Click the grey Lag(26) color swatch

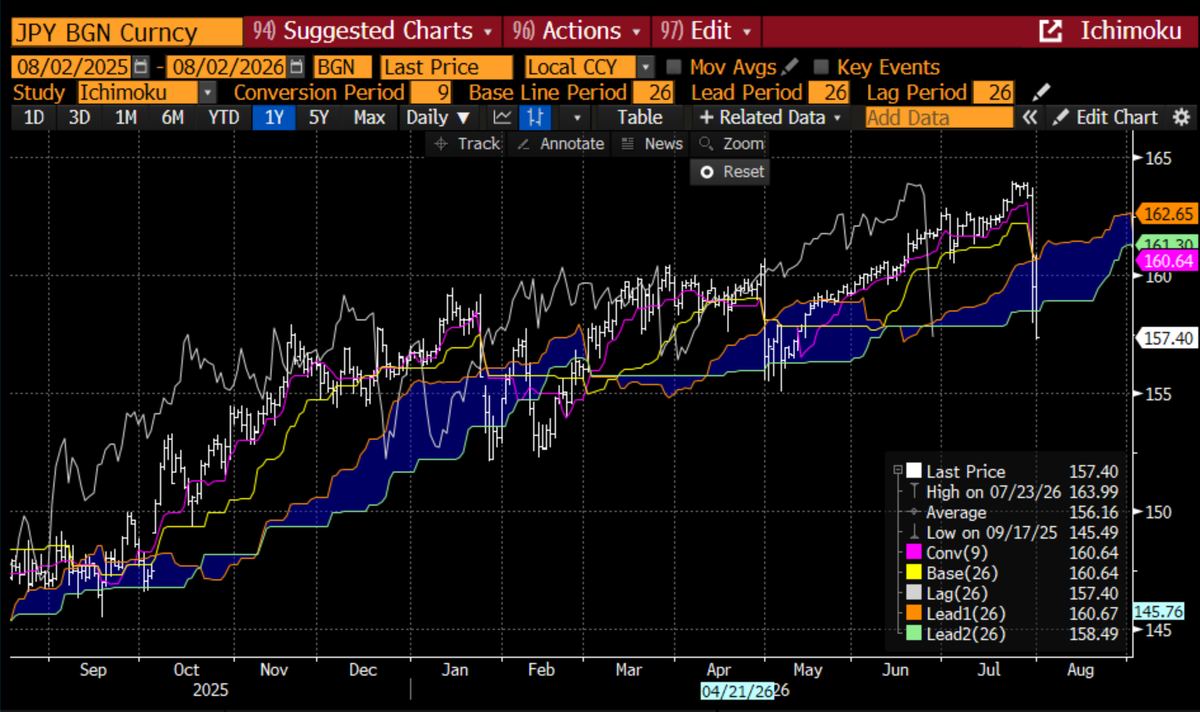pos(914,593)
